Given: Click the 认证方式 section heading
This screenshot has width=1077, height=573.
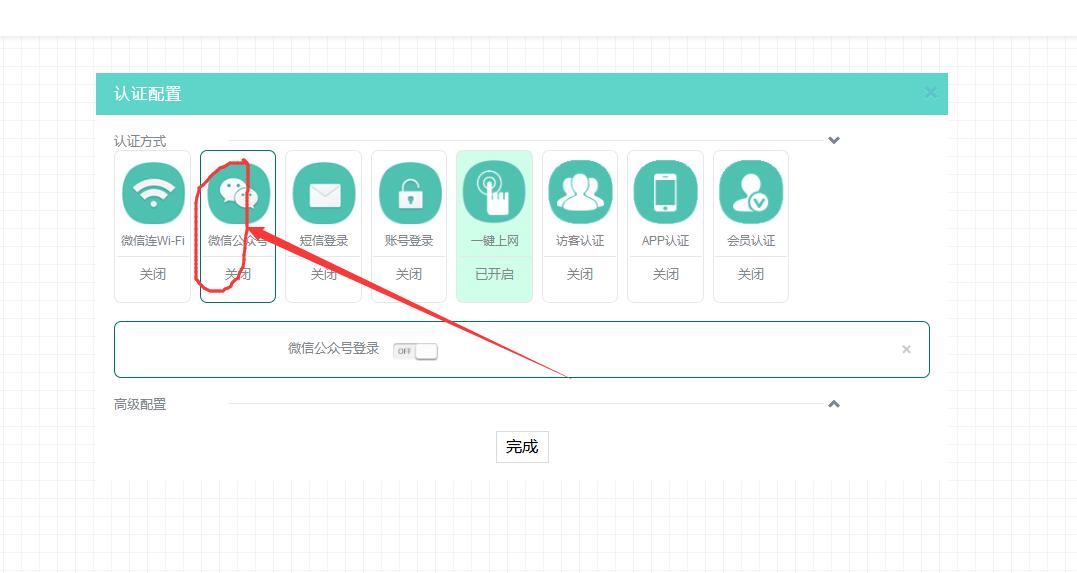Looking at the screenshot, I should [140, 141].
